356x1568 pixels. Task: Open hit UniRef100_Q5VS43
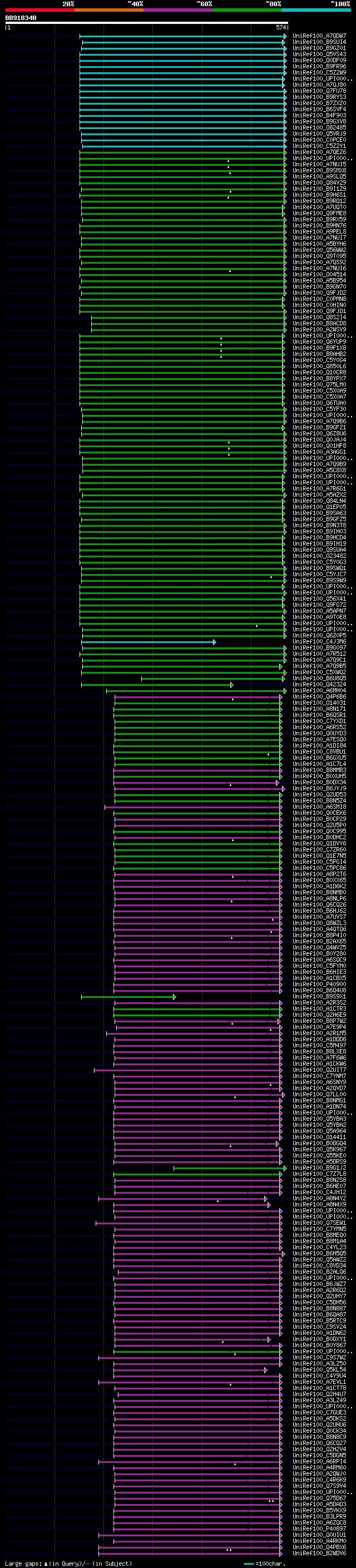319,54
